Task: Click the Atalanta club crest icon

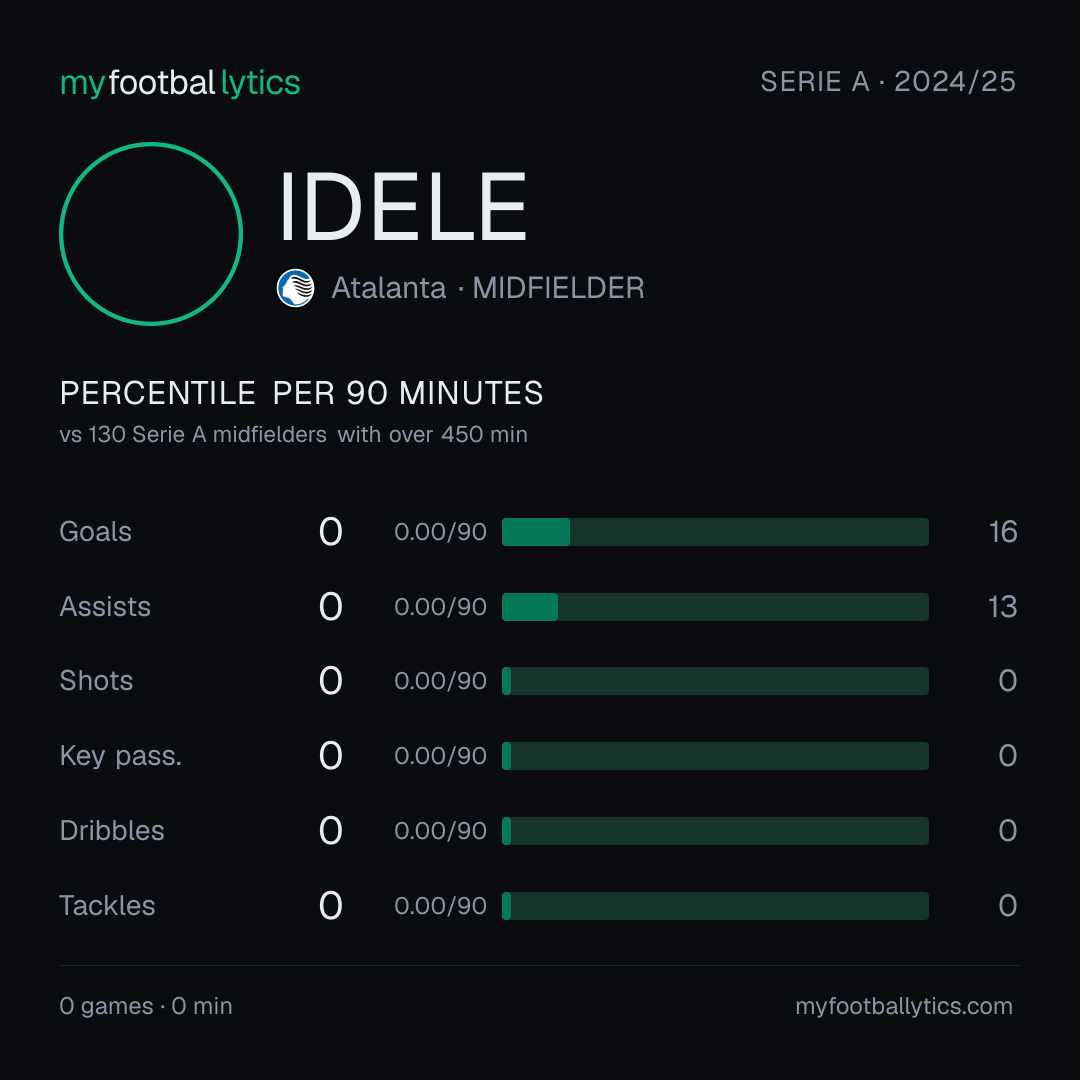Action: tap(295, 288)
